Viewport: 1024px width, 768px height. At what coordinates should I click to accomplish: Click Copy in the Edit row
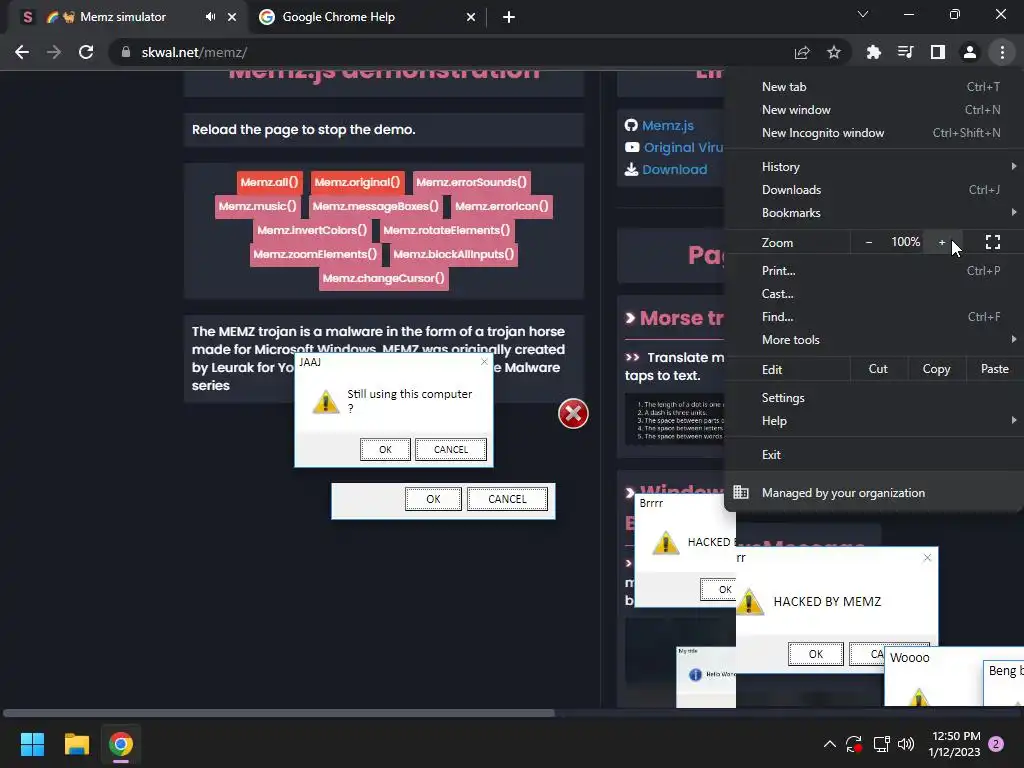pos(936,369)
